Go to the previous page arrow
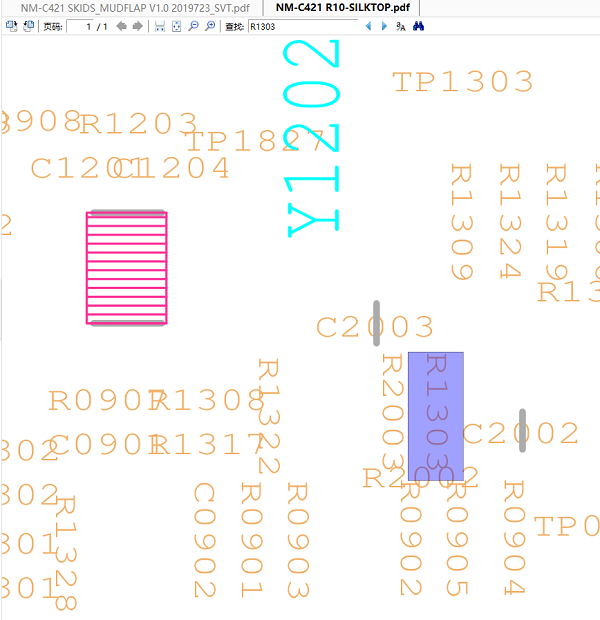The width and height of the screenshot is (600, 620). [x=121, y=26]
